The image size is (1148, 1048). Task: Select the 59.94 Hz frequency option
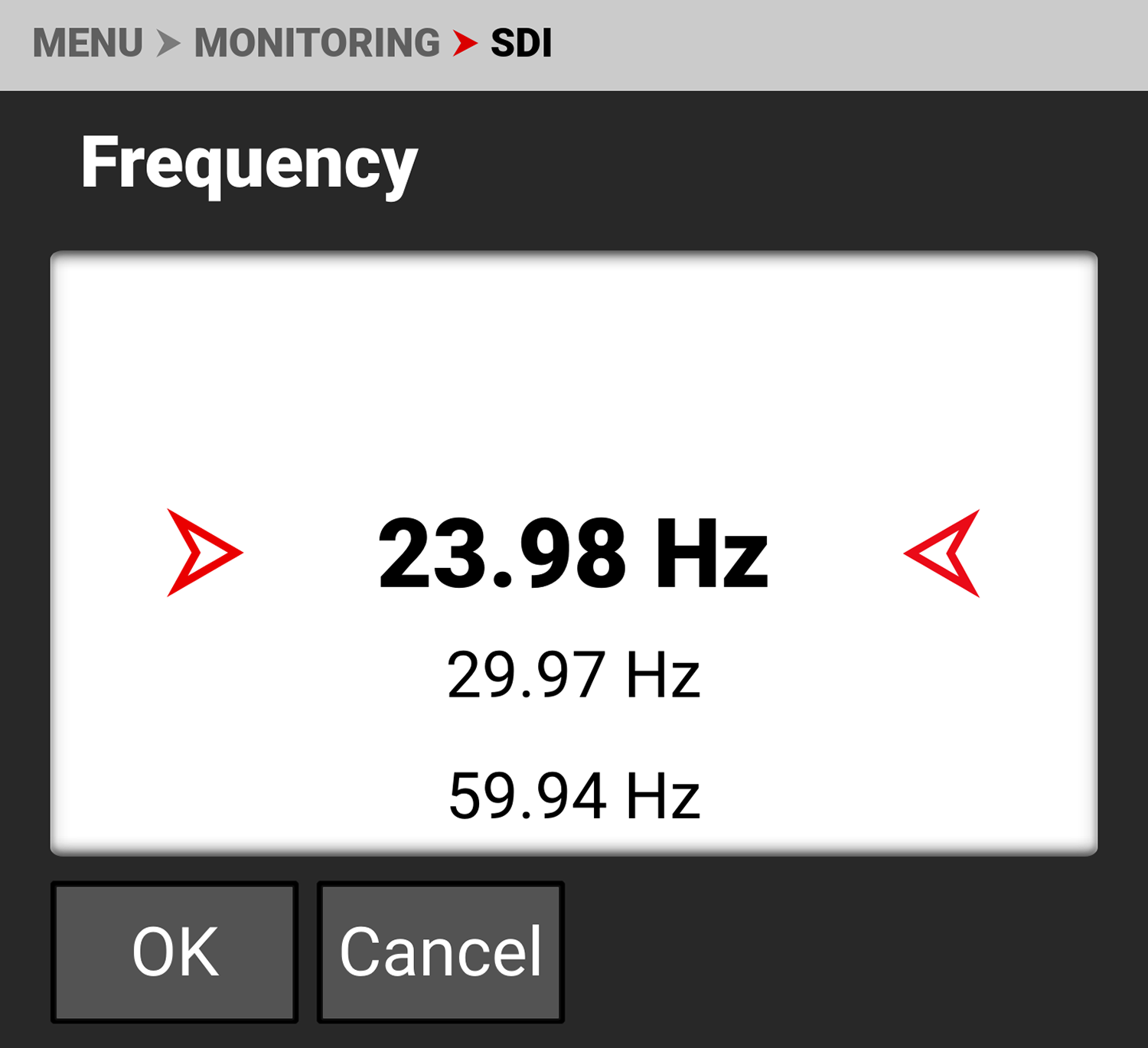pyautogui.click(x=574, y=796)
